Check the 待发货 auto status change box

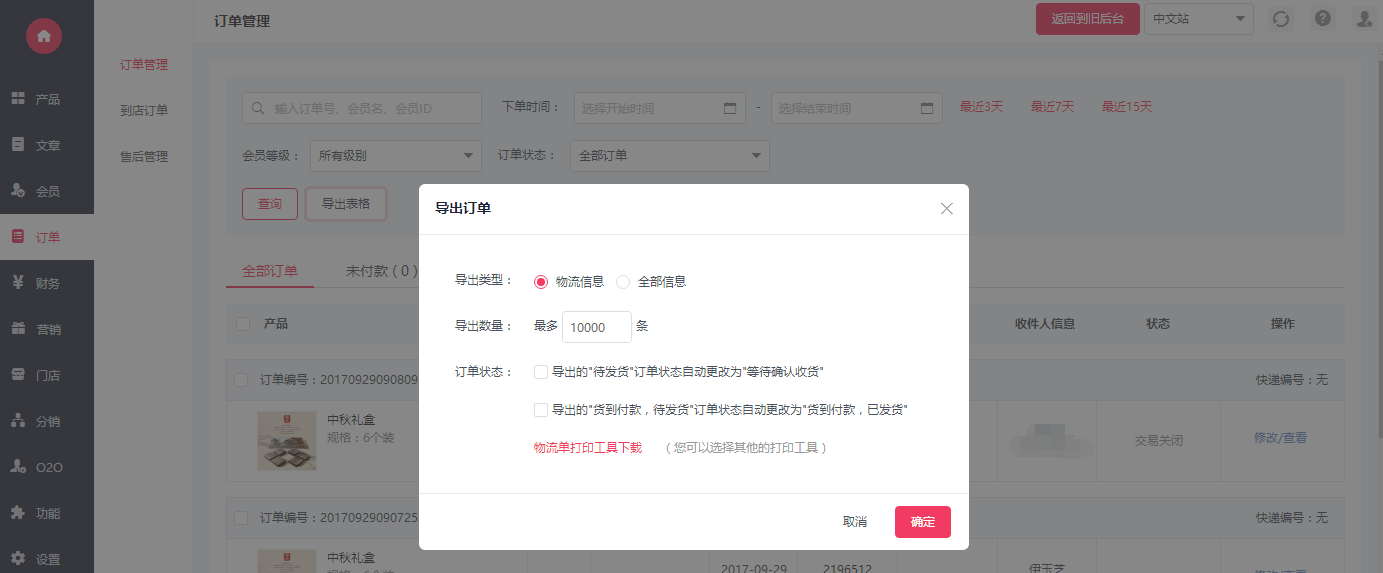point(541,372)
